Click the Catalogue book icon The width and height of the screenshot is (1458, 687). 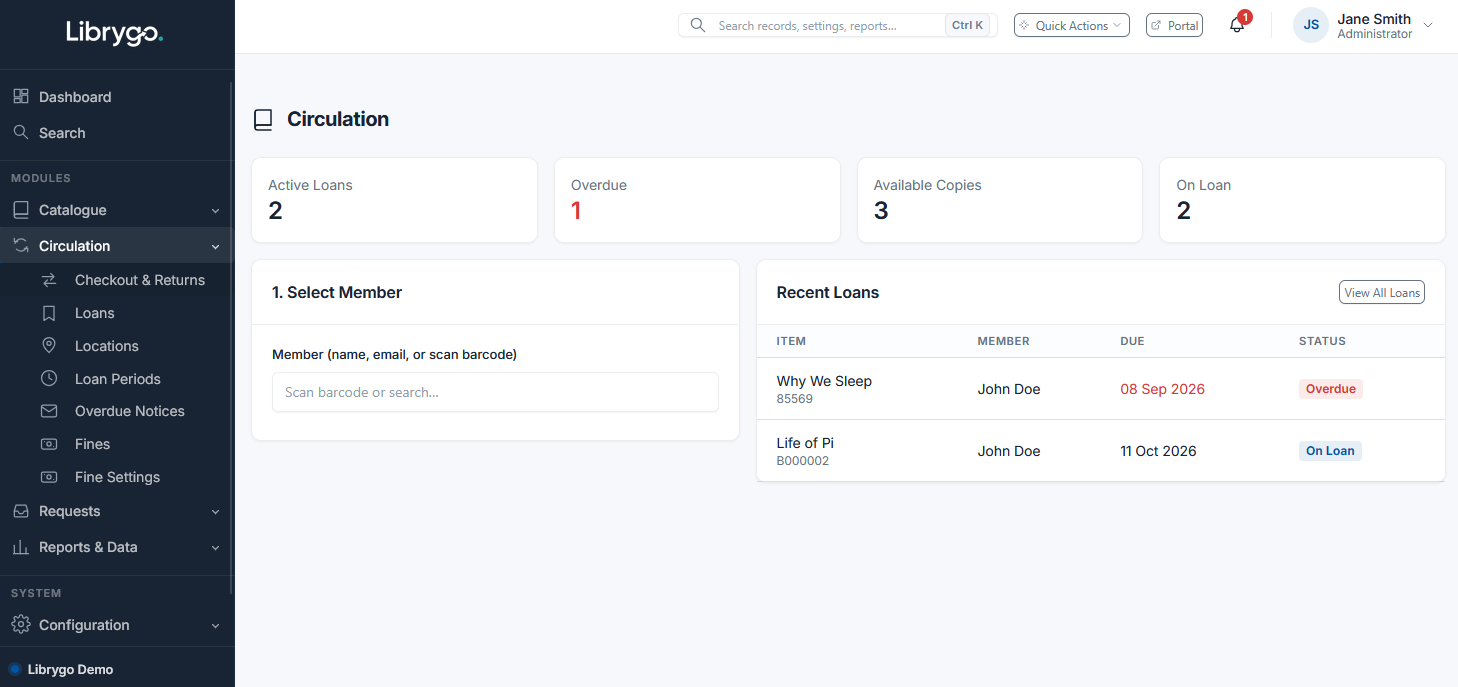pos(20,210)
